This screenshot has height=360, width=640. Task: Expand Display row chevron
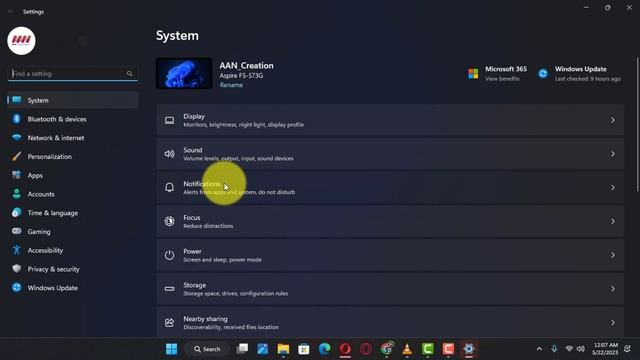click(x=613, y=120)
